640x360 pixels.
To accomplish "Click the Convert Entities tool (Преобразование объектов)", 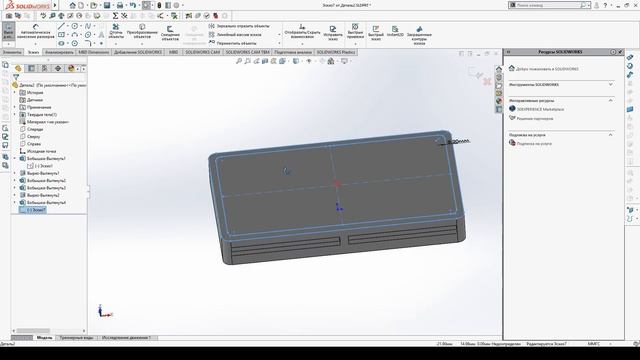I will point(142,32).
